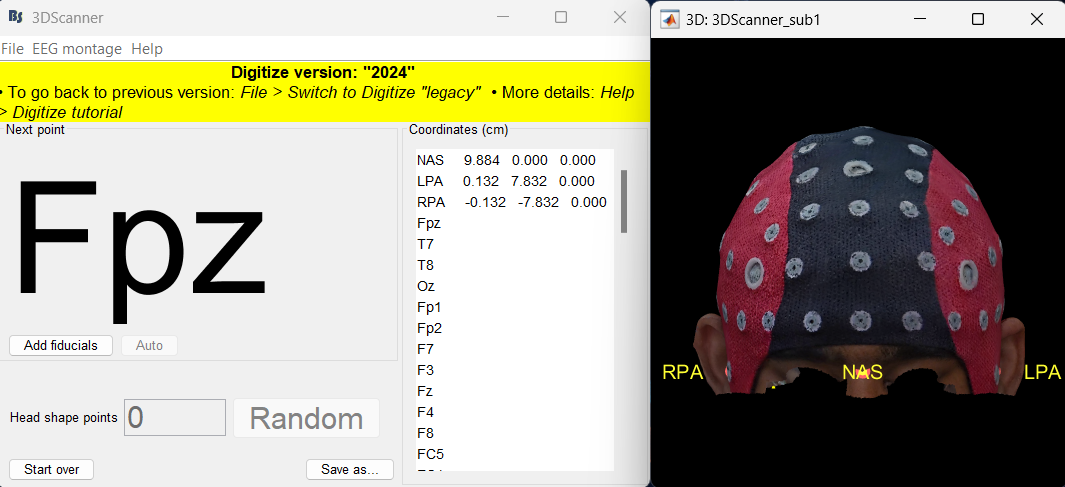Screen dimensions: 1065x487
Task: Click the Add fiducials button
Action: (61, 345)
